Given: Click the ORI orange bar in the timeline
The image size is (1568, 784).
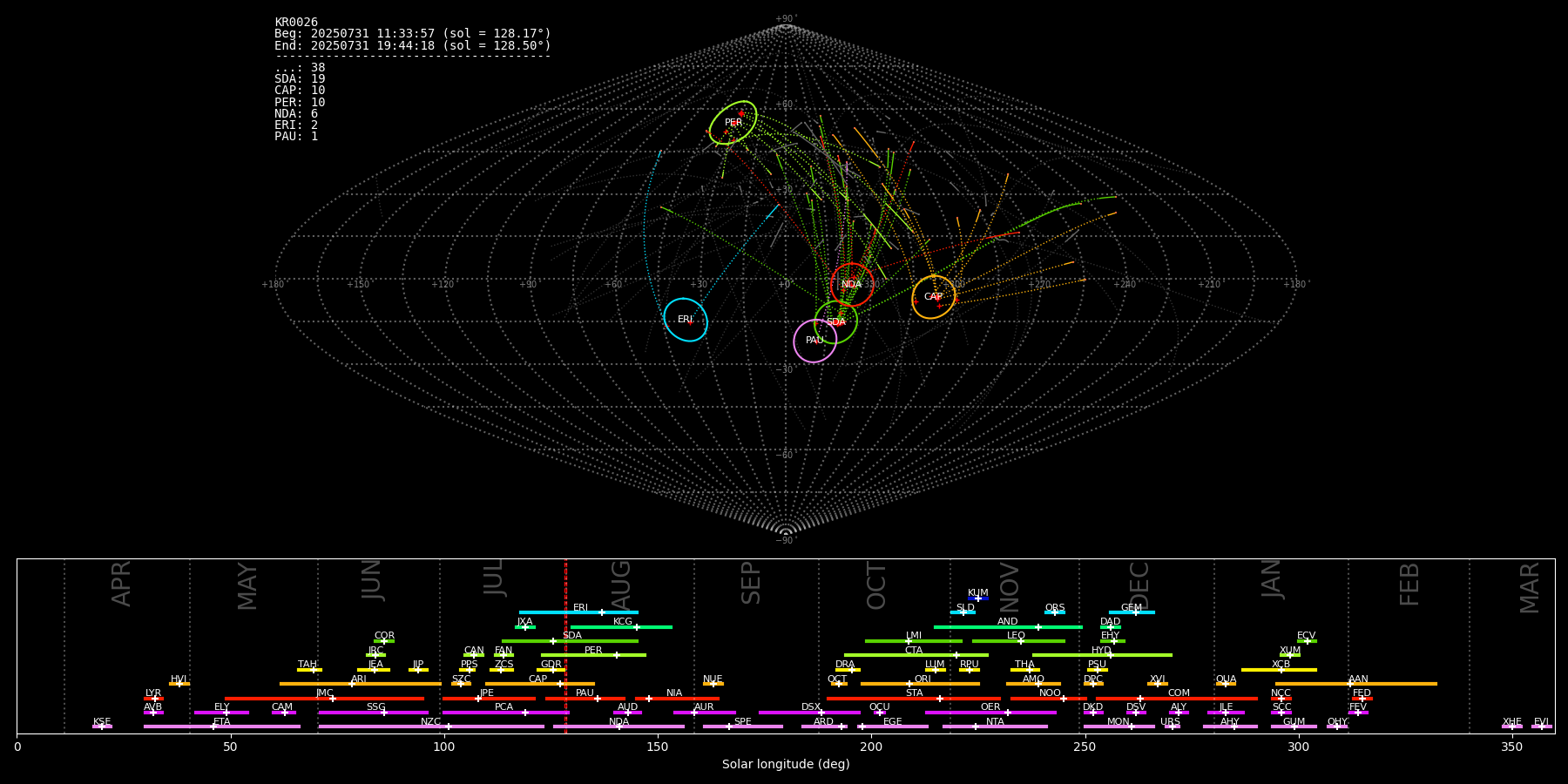Looking at the screenshot, I should point(920,684).
